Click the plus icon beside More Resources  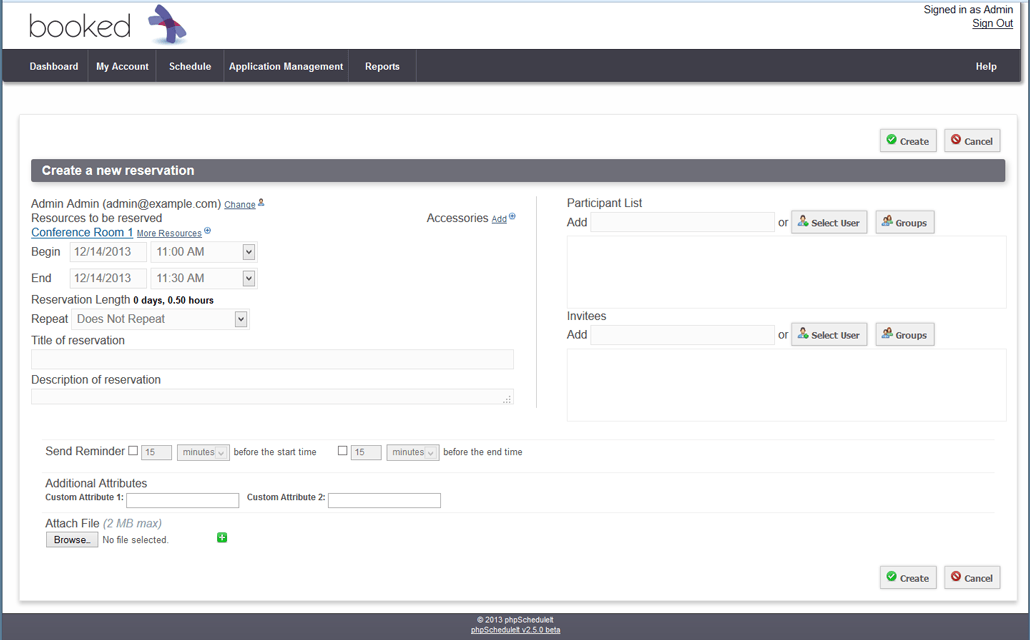[207, 231]
